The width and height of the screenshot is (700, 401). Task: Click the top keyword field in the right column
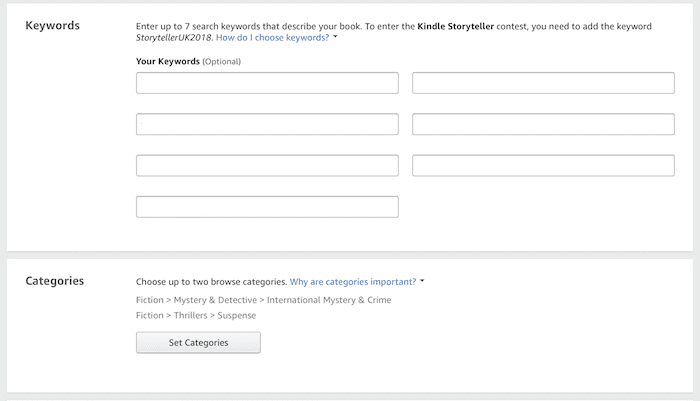[x=543, y=83]
